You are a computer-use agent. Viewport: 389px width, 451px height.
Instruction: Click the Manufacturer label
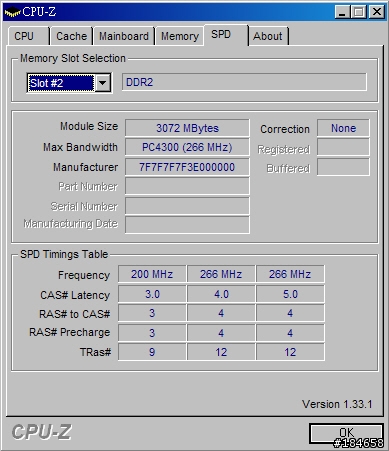[85, 167]
